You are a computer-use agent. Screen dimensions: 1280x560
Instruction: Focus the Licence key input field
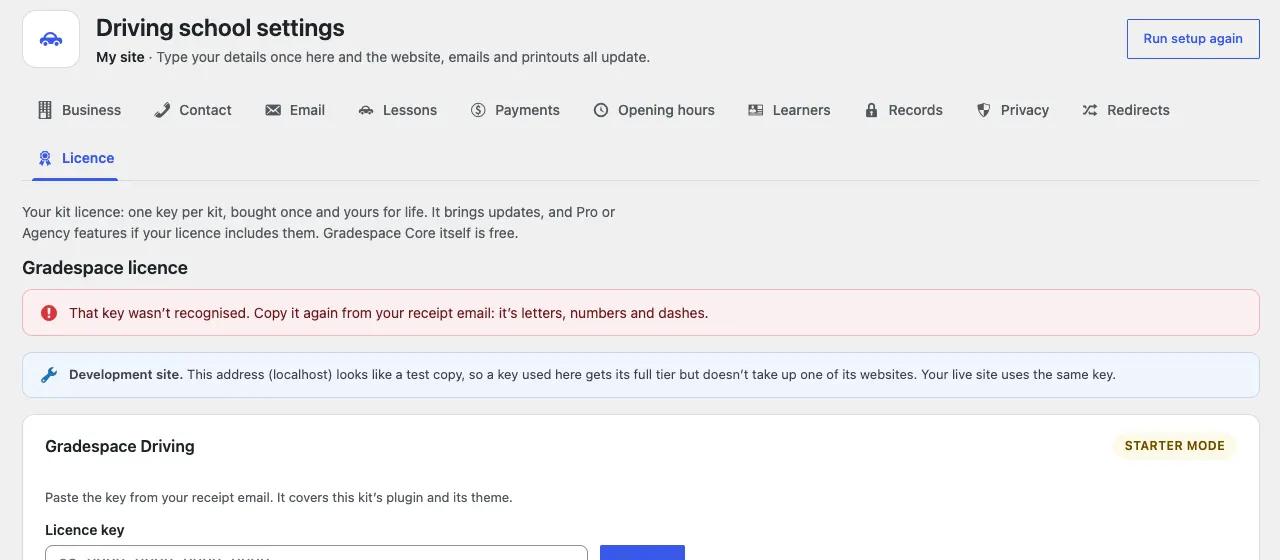(316, 553)
